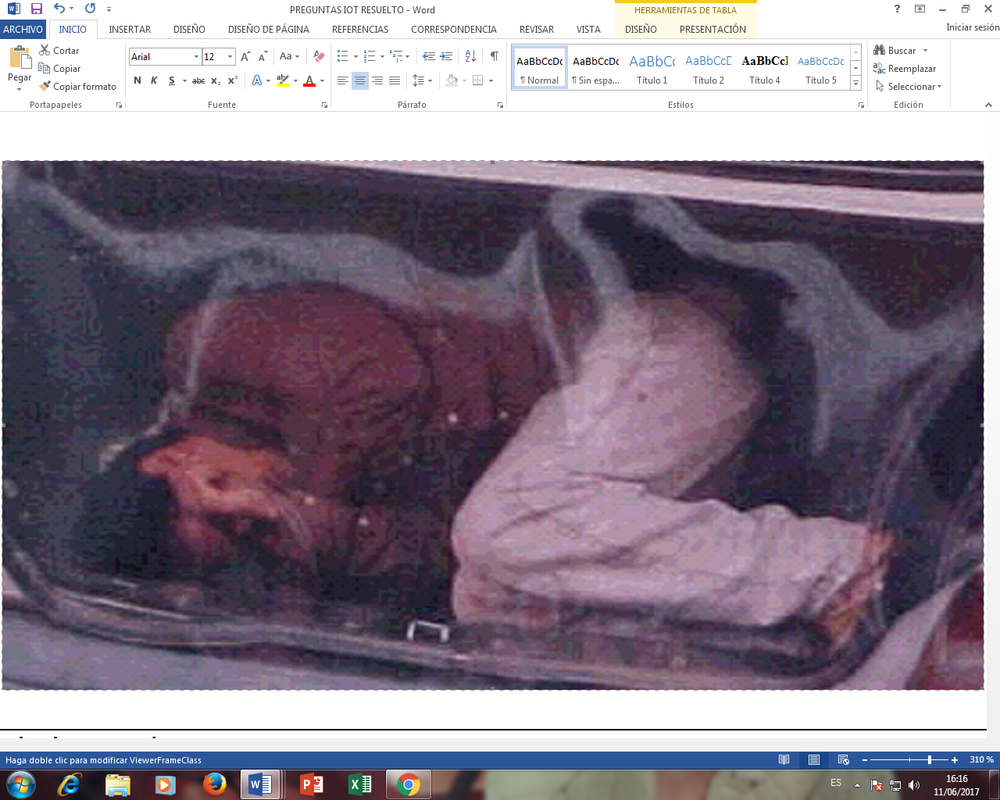Sort text alphabetically with the A-Z icon
Screen dimensions: 1000x800
[x=471, y=57]
